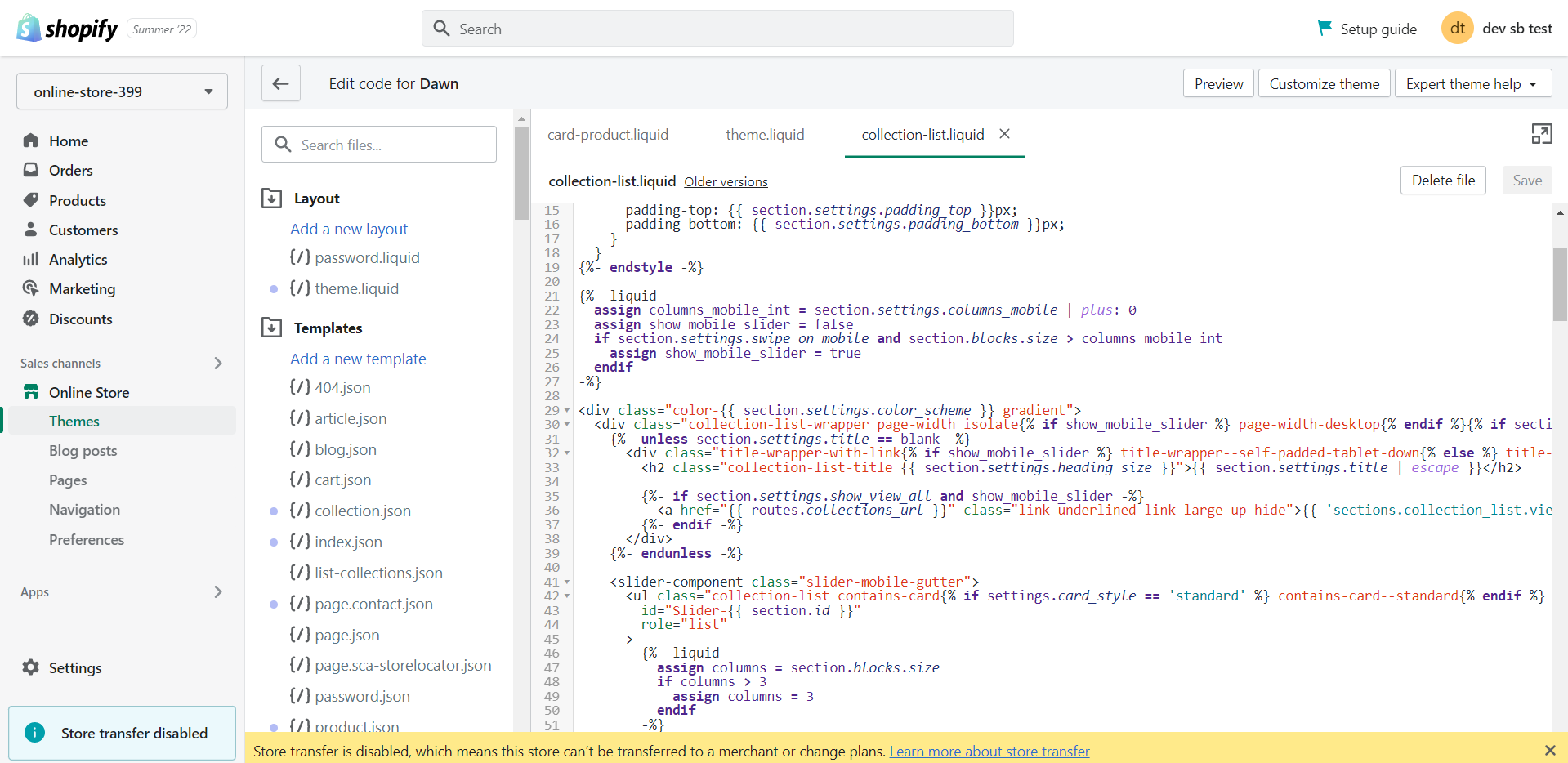
Task: Open Online Store sales channel
Action: 89,392
